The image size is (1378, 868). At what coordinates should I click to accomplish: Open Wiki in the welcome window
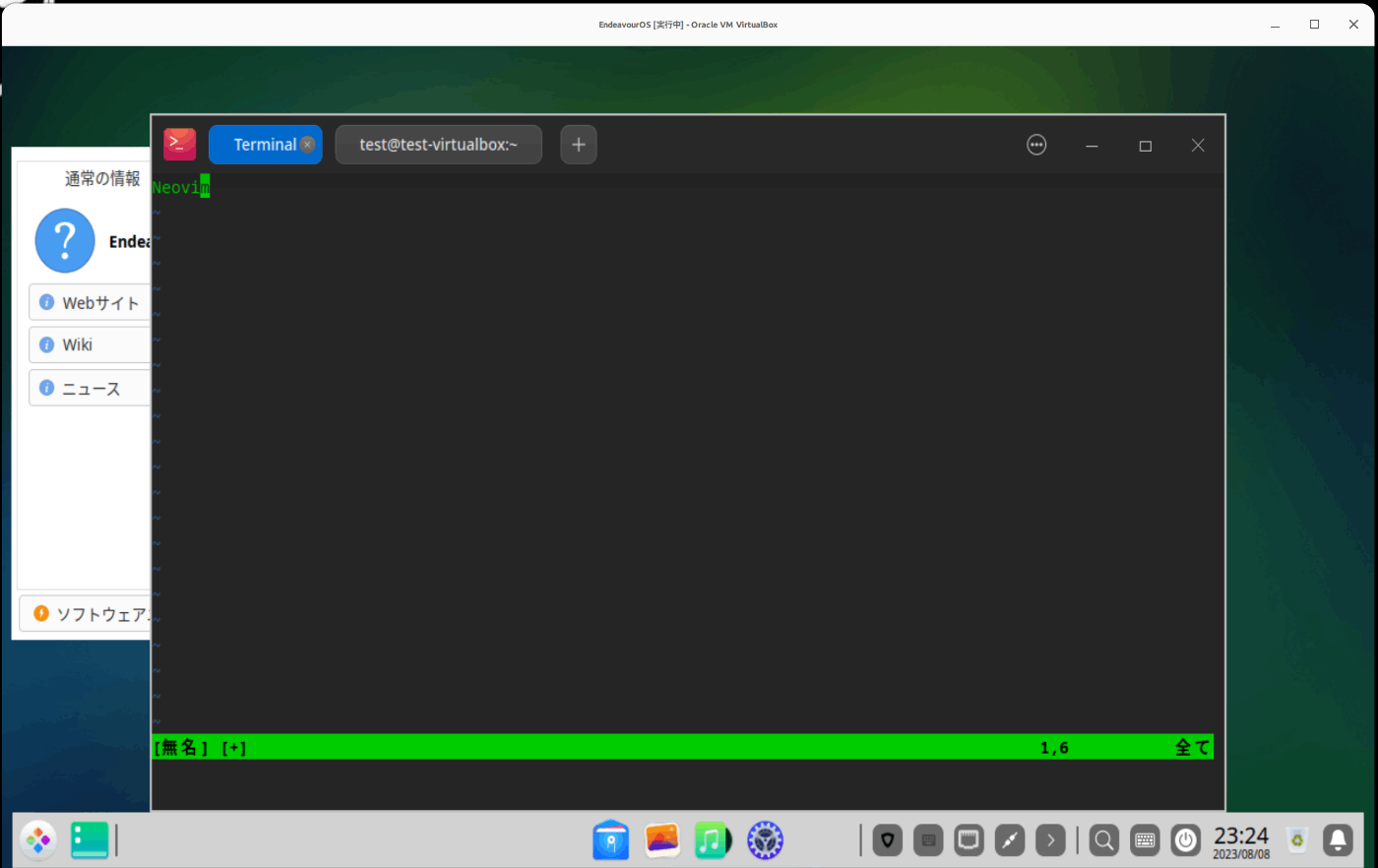(90, 344)
